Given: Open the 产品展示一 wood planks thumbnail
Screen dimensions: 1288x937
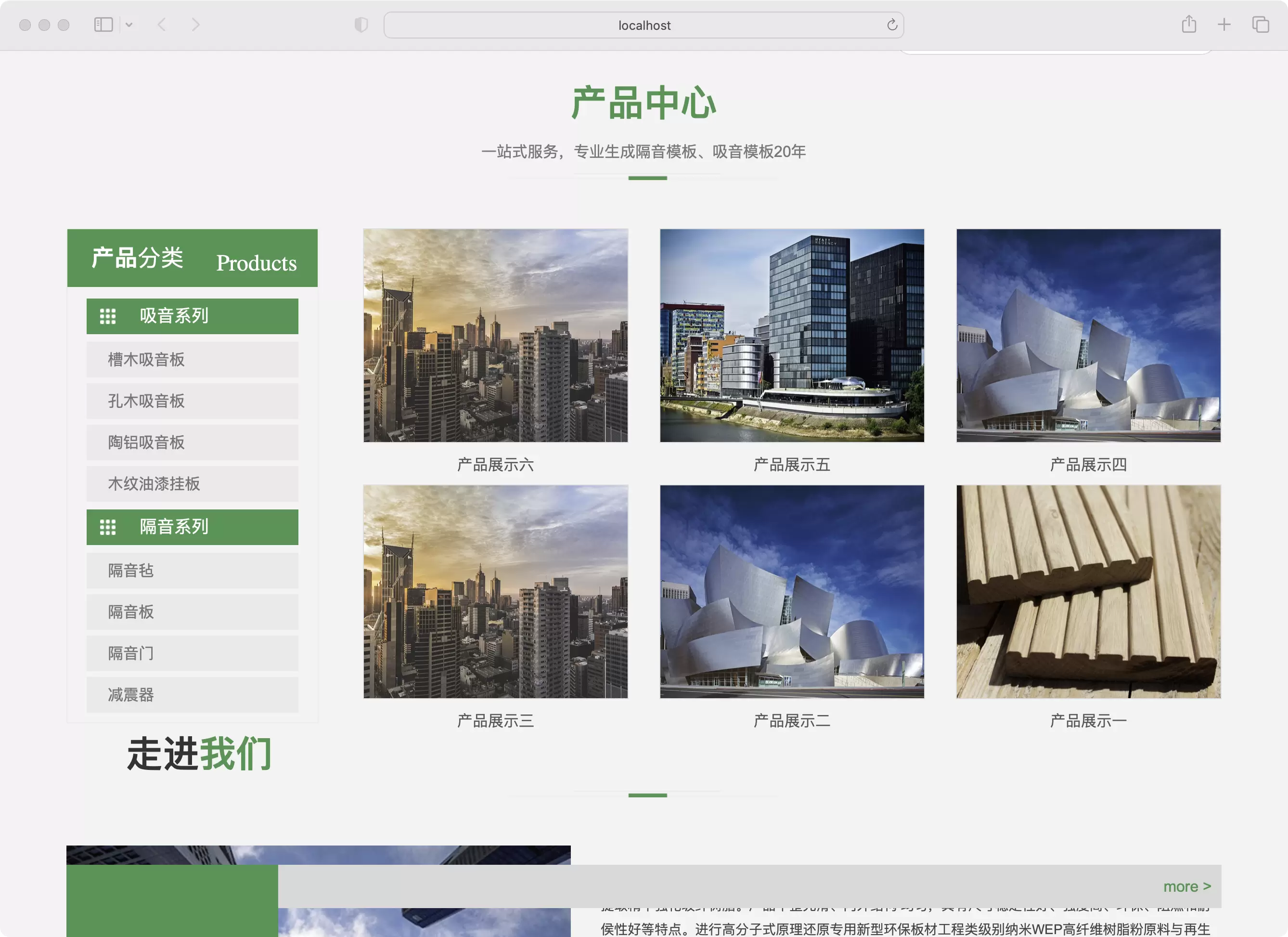Looking at the screenshot, I should coord(1088,591).
